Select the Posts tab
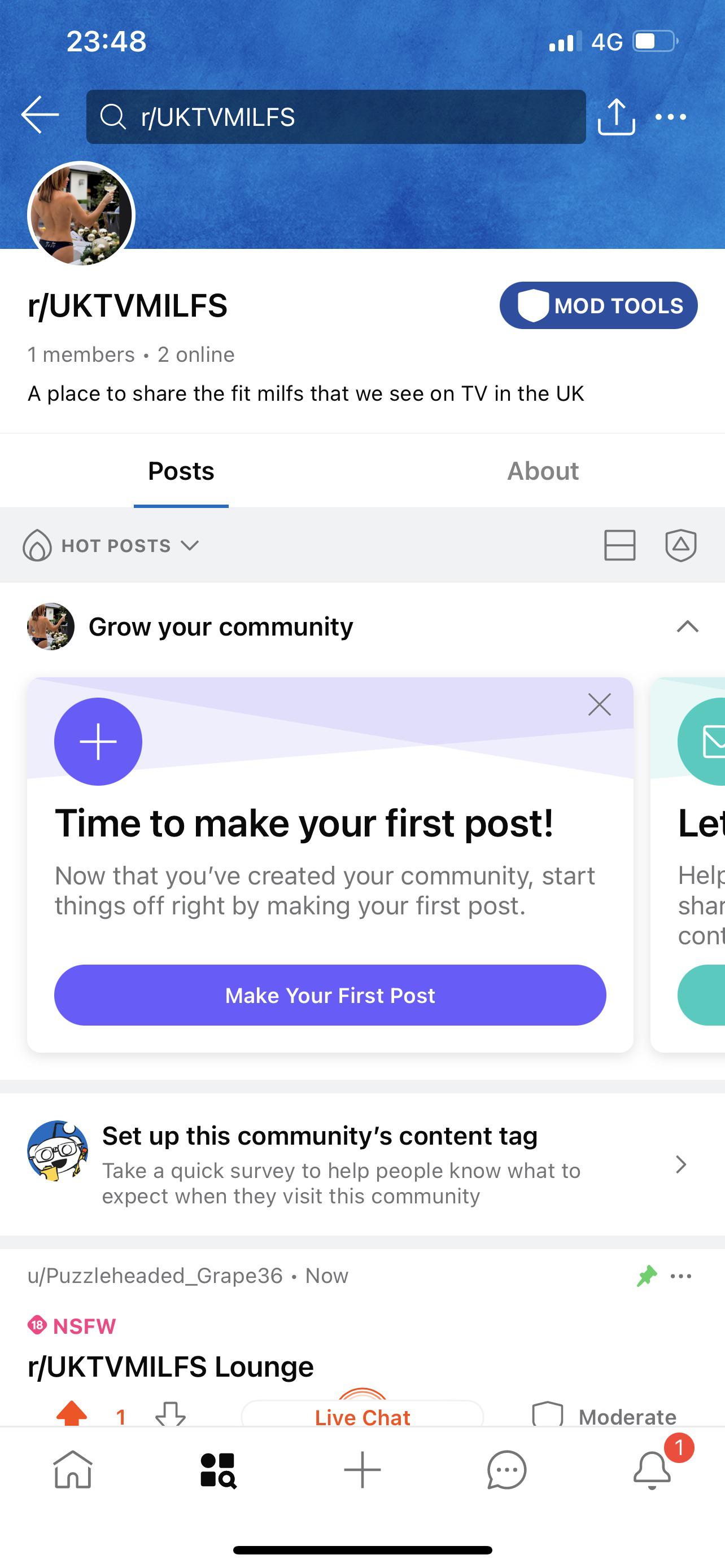 [181, 471]
